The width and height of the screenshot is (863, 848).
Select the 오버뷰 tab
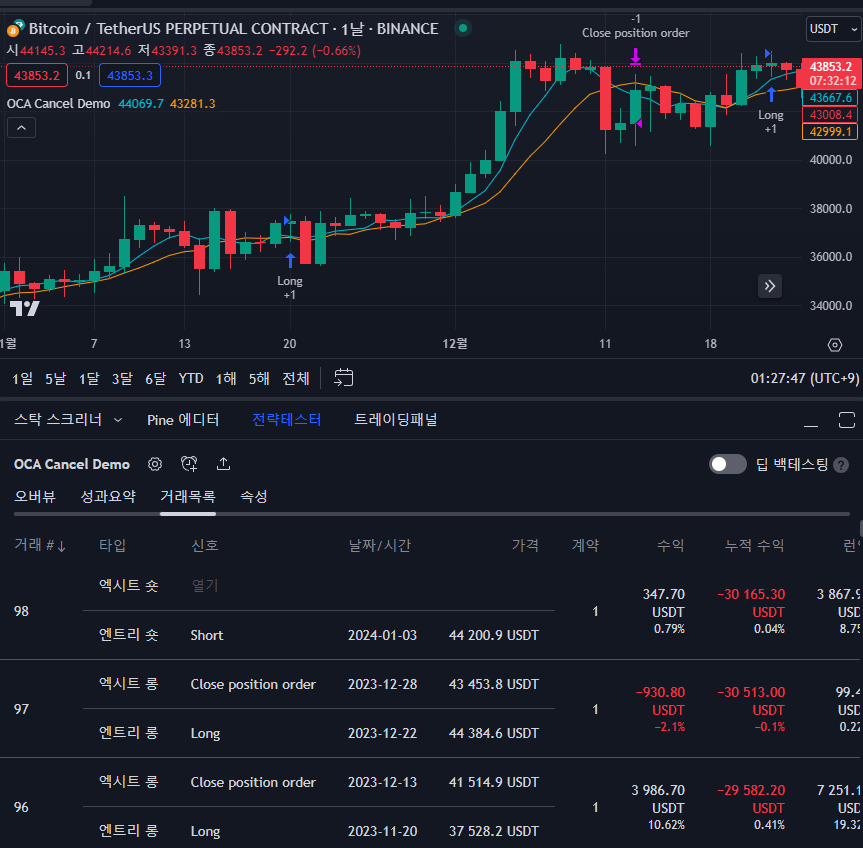coord(35,496)
